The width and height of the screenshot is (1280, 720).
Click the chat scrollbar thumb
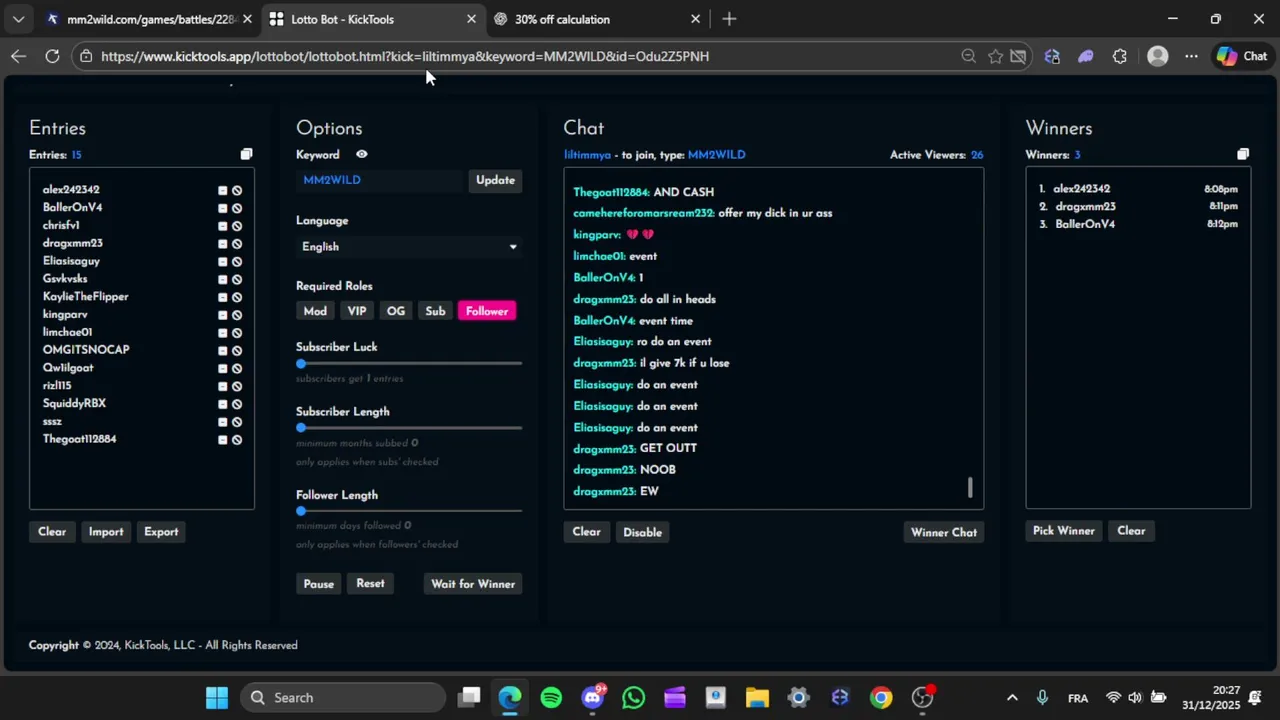click(970, 488)
